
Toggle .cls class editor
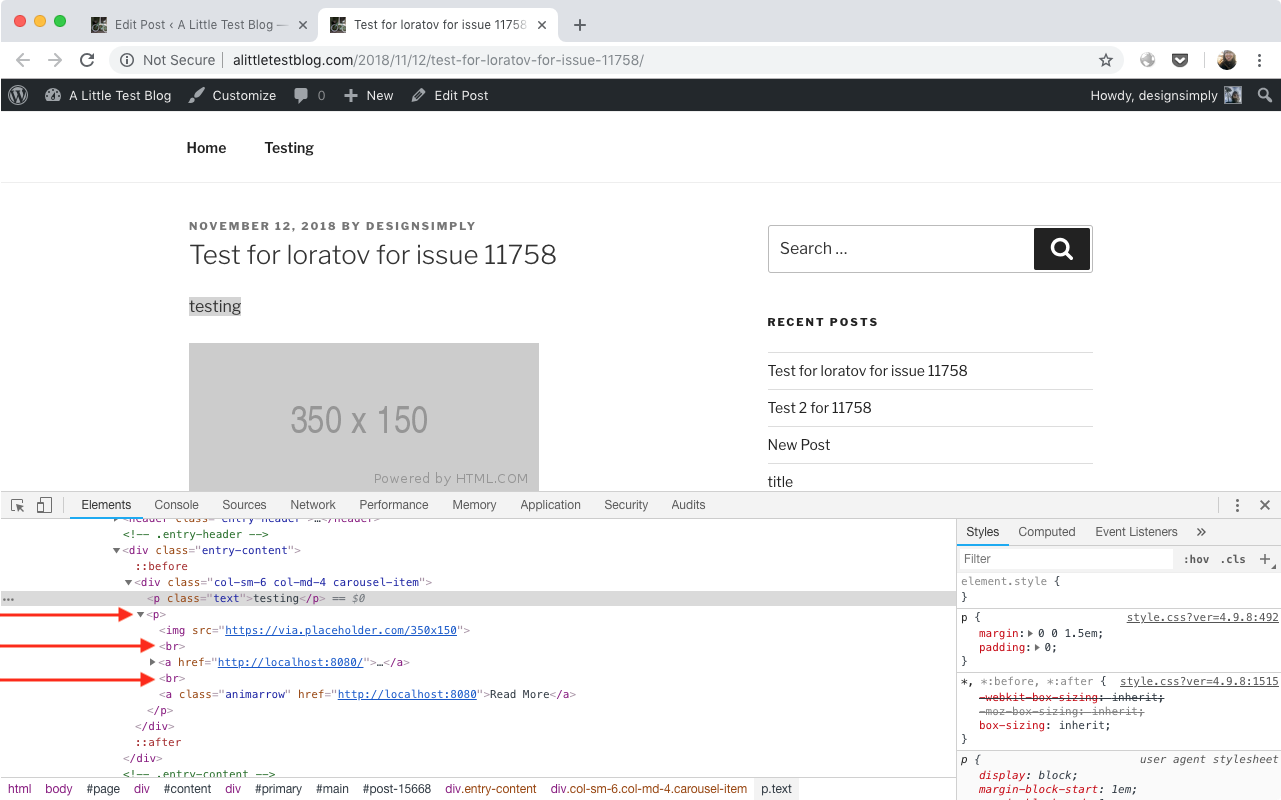point(1233,559)
